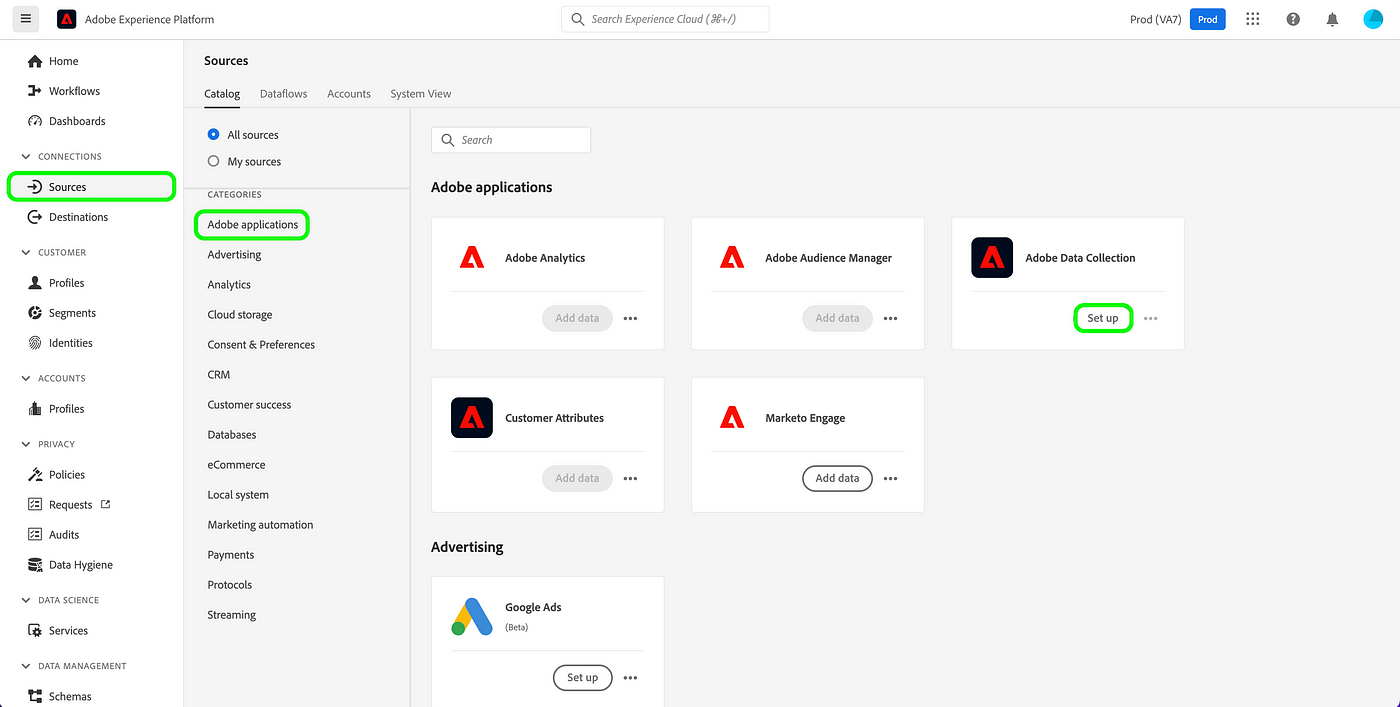Click the Destinations icon in sidebar

(36, 217)
